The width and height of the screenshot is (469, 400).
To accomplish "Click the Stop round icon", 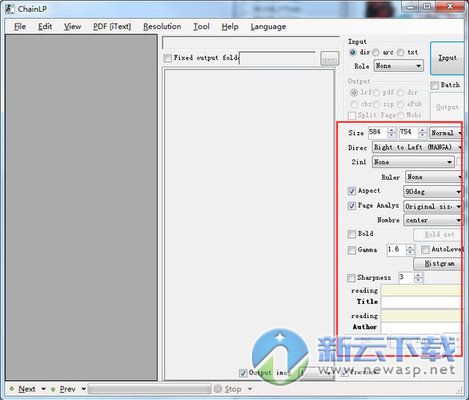I will tap(218, 389).
